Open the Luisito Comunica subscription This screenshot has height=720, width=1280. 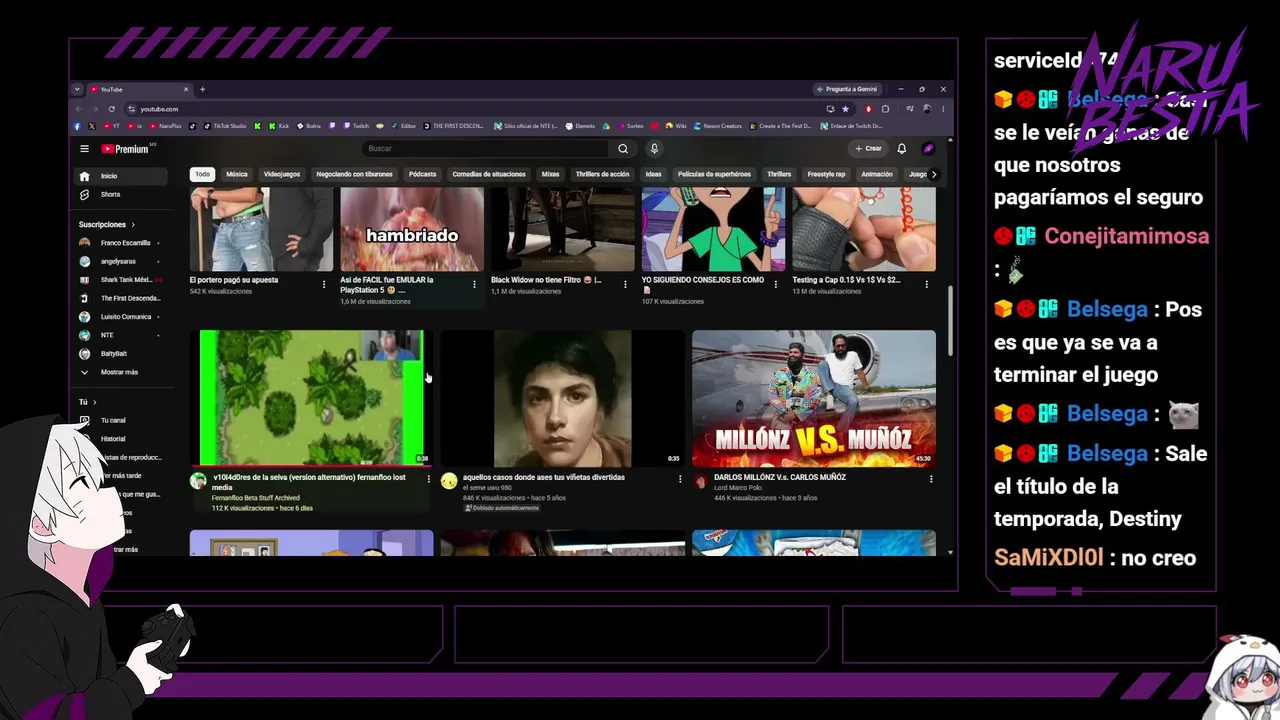click(121, 317)
